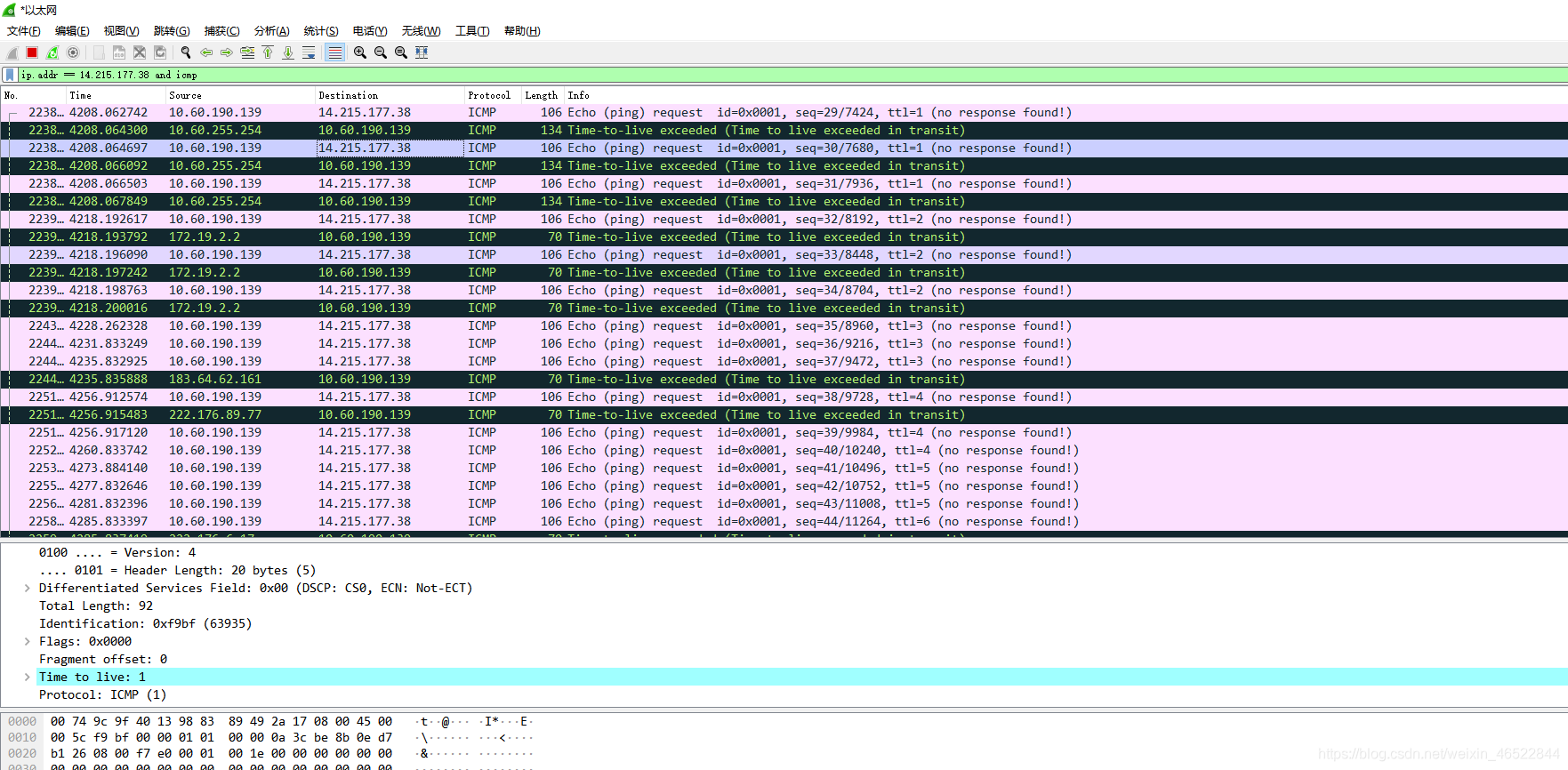Select echo request seq=32/8192 ttl=2 row
Viewport: 1568px width, 770px height.
coord(784,220)
